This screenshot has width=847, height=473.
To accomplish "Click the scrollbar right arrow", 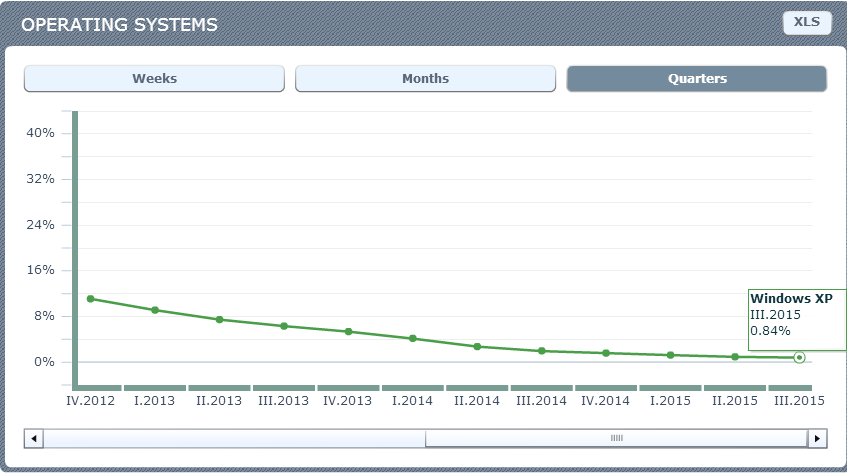I will 817,438.
